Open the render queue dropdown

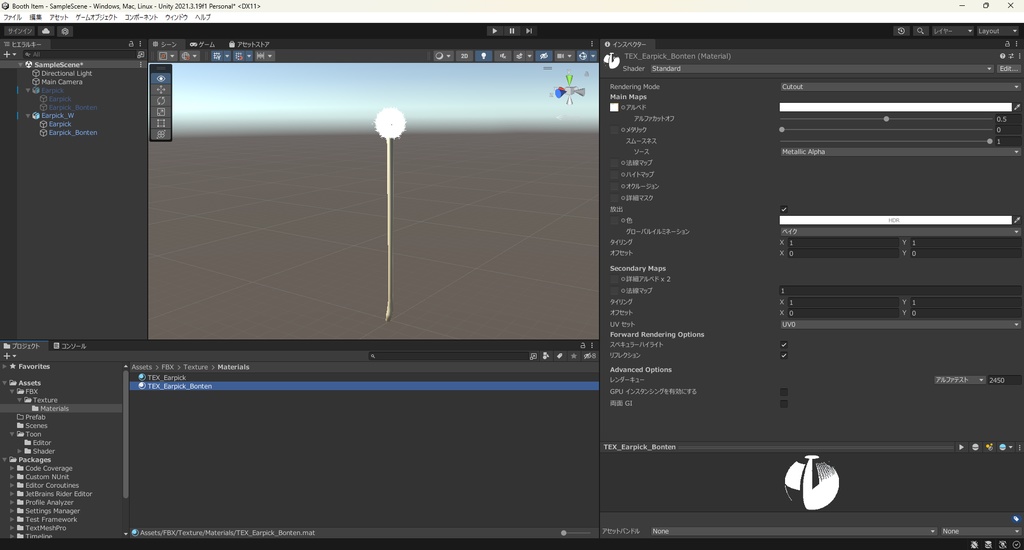point(959,380)
